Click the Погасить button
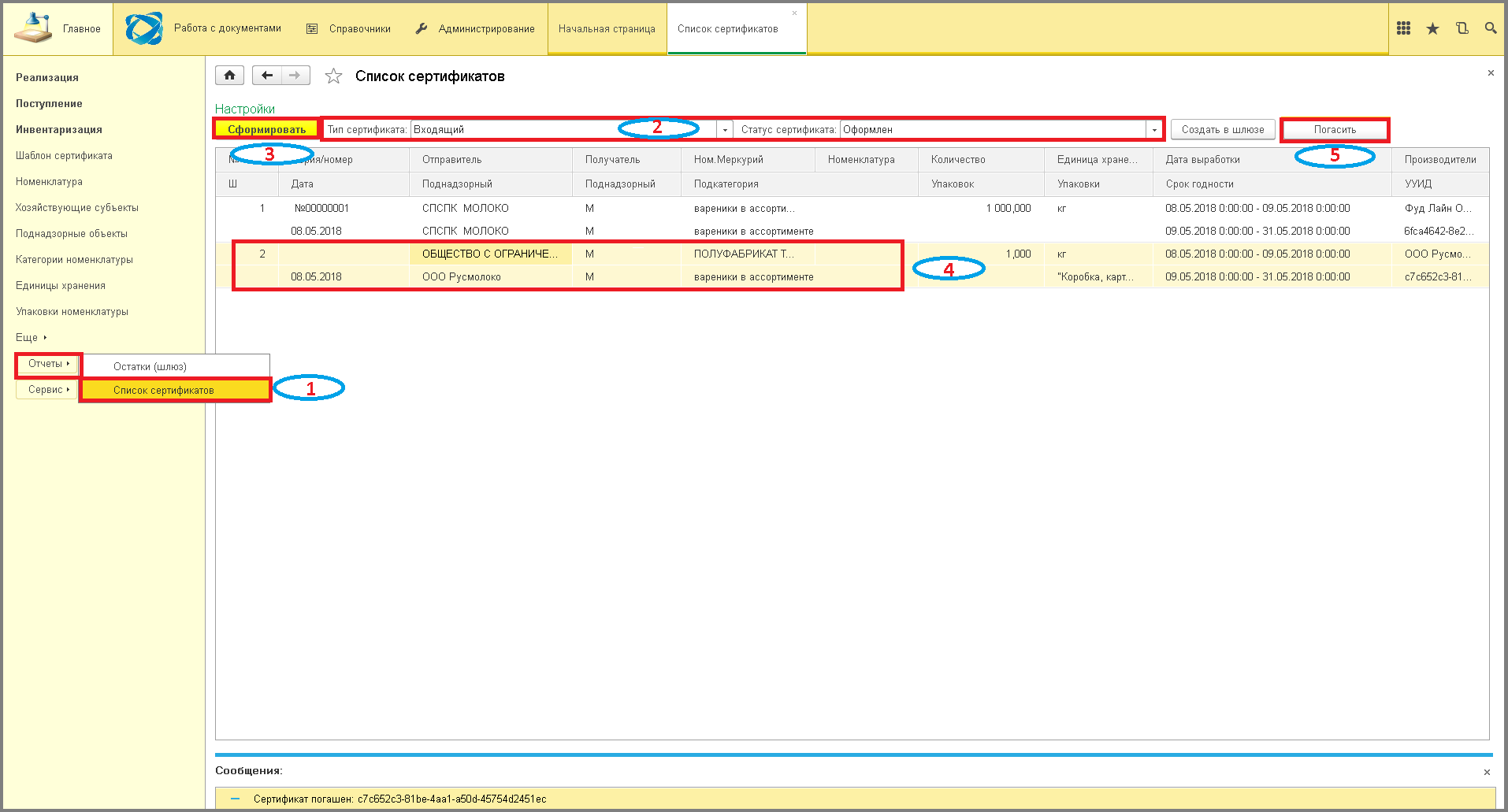Viewport: 1508px width, 812px height. [1335, 129]
